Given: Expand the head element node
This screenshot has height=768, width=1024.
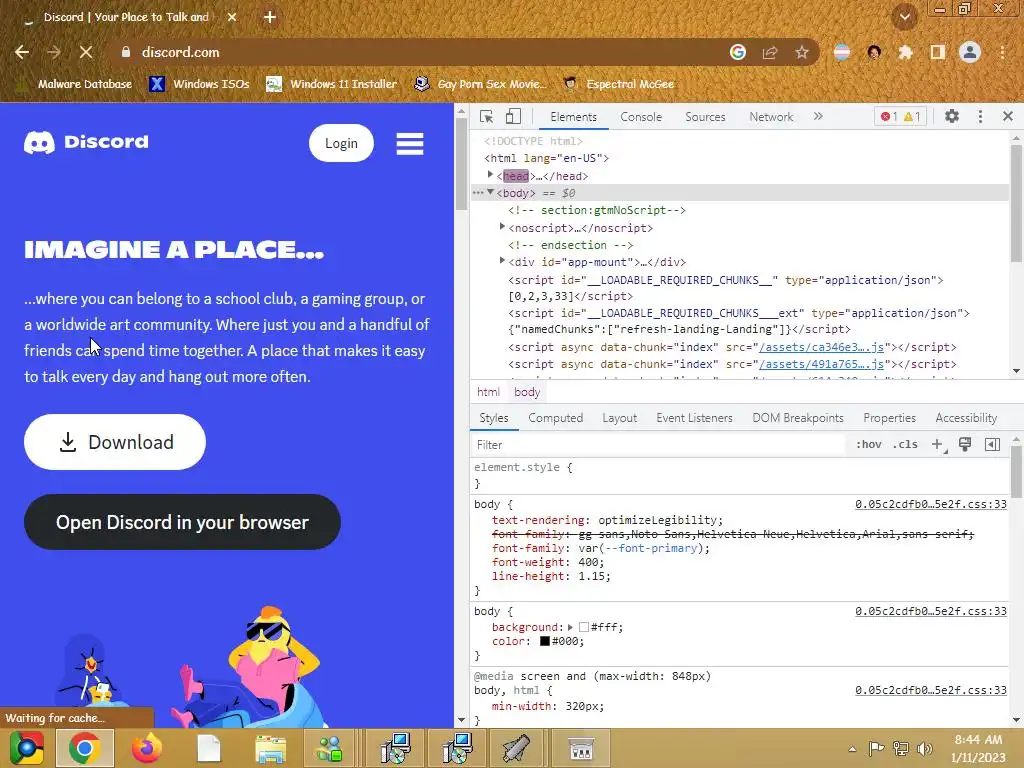Looking at the screenshot, I should click(x=490, y=175).
